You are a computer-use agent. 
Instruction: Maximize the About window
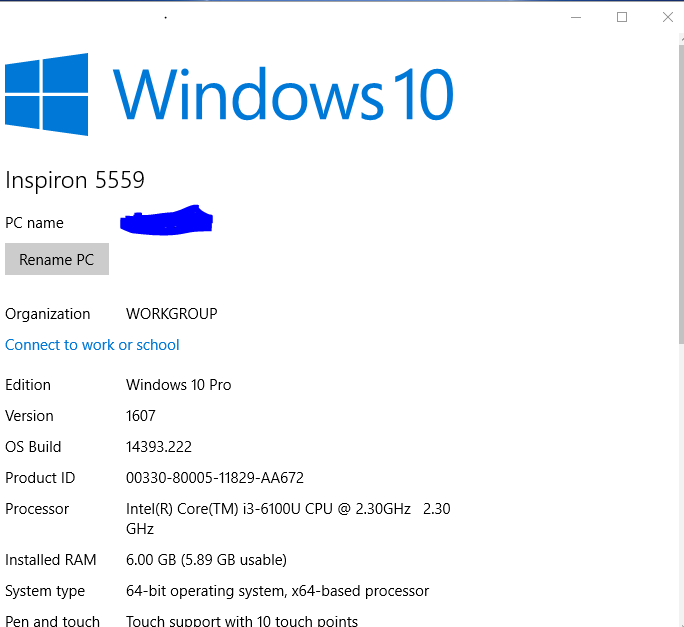pos(622,17)
